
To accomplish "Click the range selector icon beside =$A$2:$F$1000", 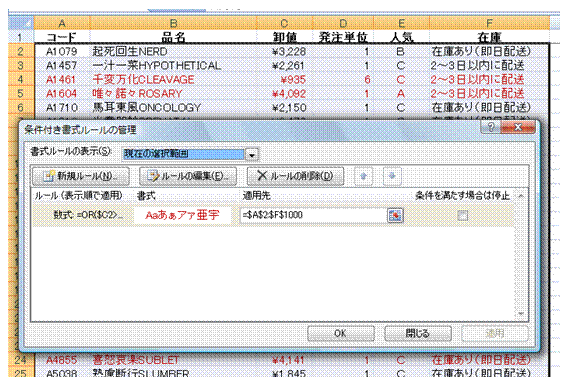I will point(395,216).
